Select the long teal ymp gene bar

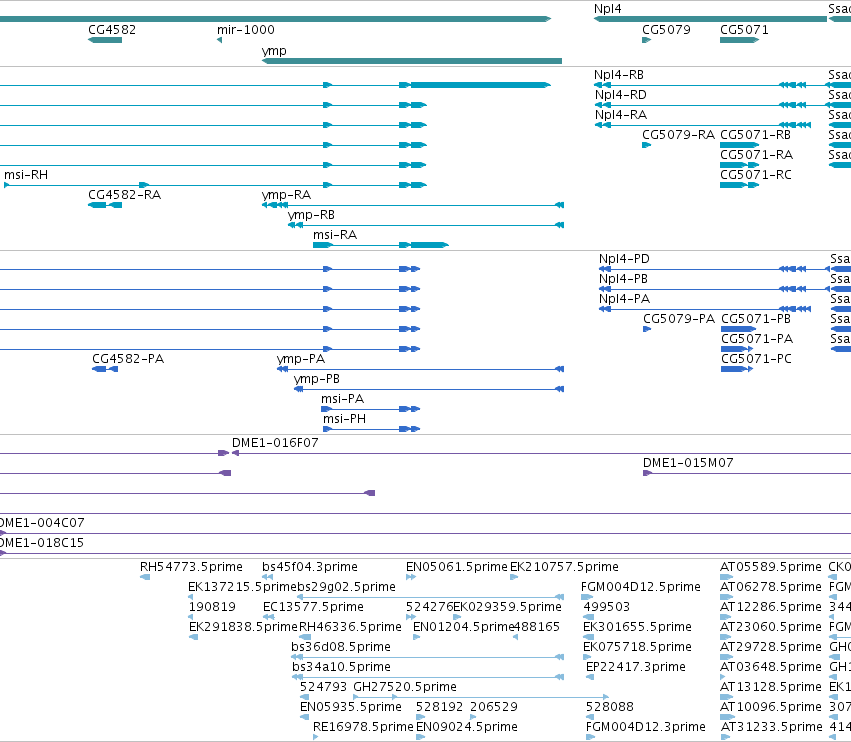(x=412, y=61)
